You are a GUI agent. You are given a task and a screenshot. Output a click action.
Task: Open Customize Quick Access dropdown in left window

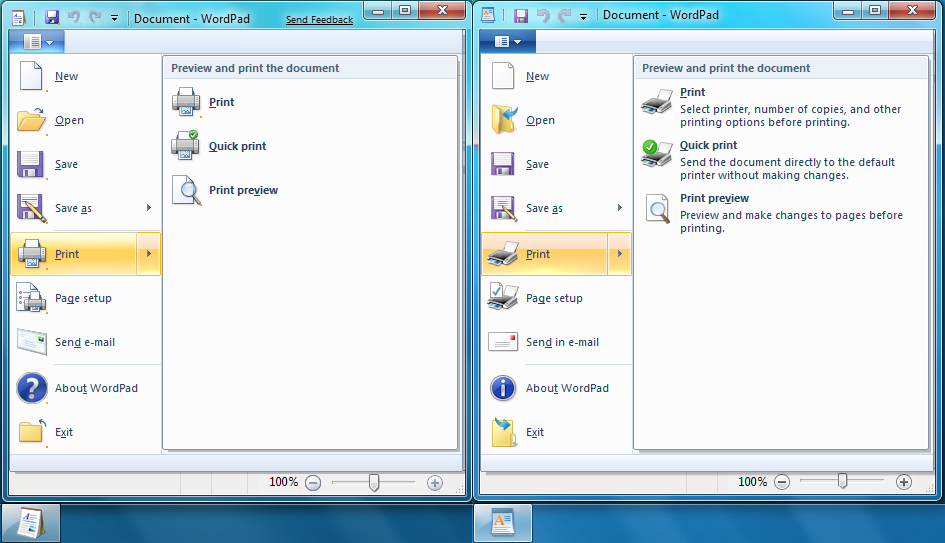tap(115, 19)
